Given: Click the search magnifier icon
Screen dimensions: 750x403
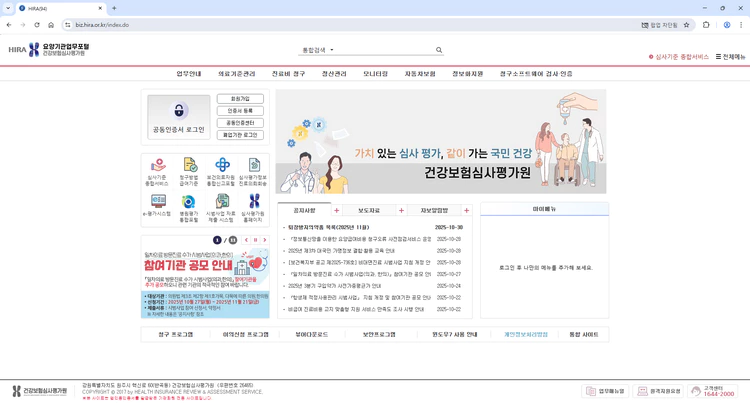Looking at the screenshot, I should [439, 50].
